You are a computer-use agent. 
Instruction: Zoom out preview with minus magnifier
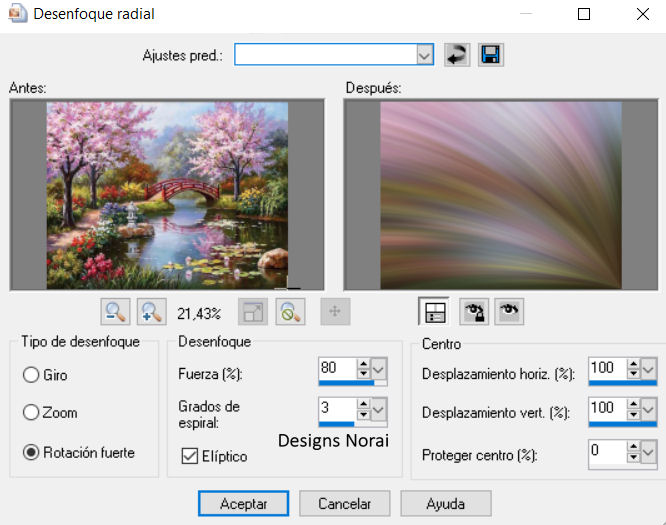click(x=115, y=312)
